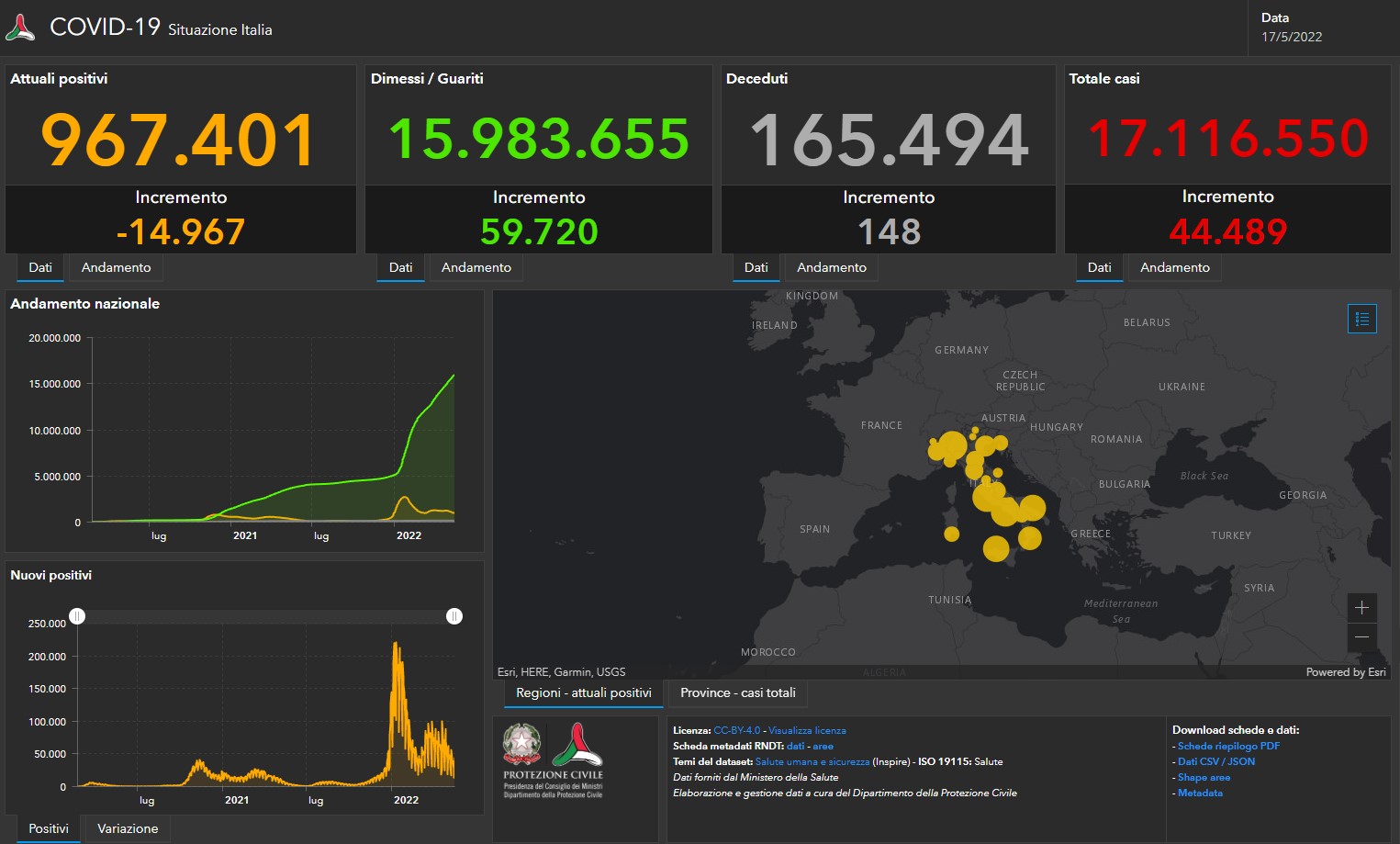Open the Andamento tab under Totale casi

pos(1174,267)
